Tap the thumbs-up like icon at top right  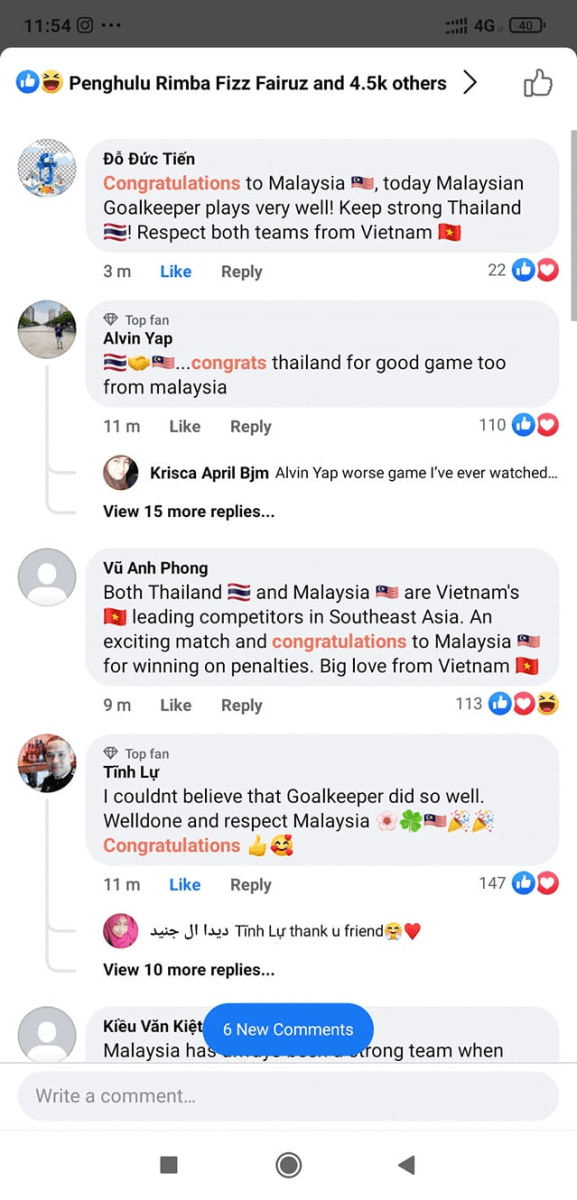point(538,83)
